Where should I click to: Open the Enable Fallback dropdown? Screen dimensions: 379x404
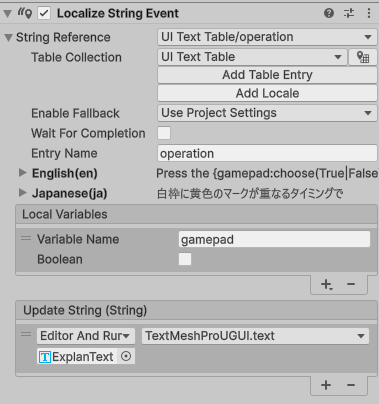point(267,113)
